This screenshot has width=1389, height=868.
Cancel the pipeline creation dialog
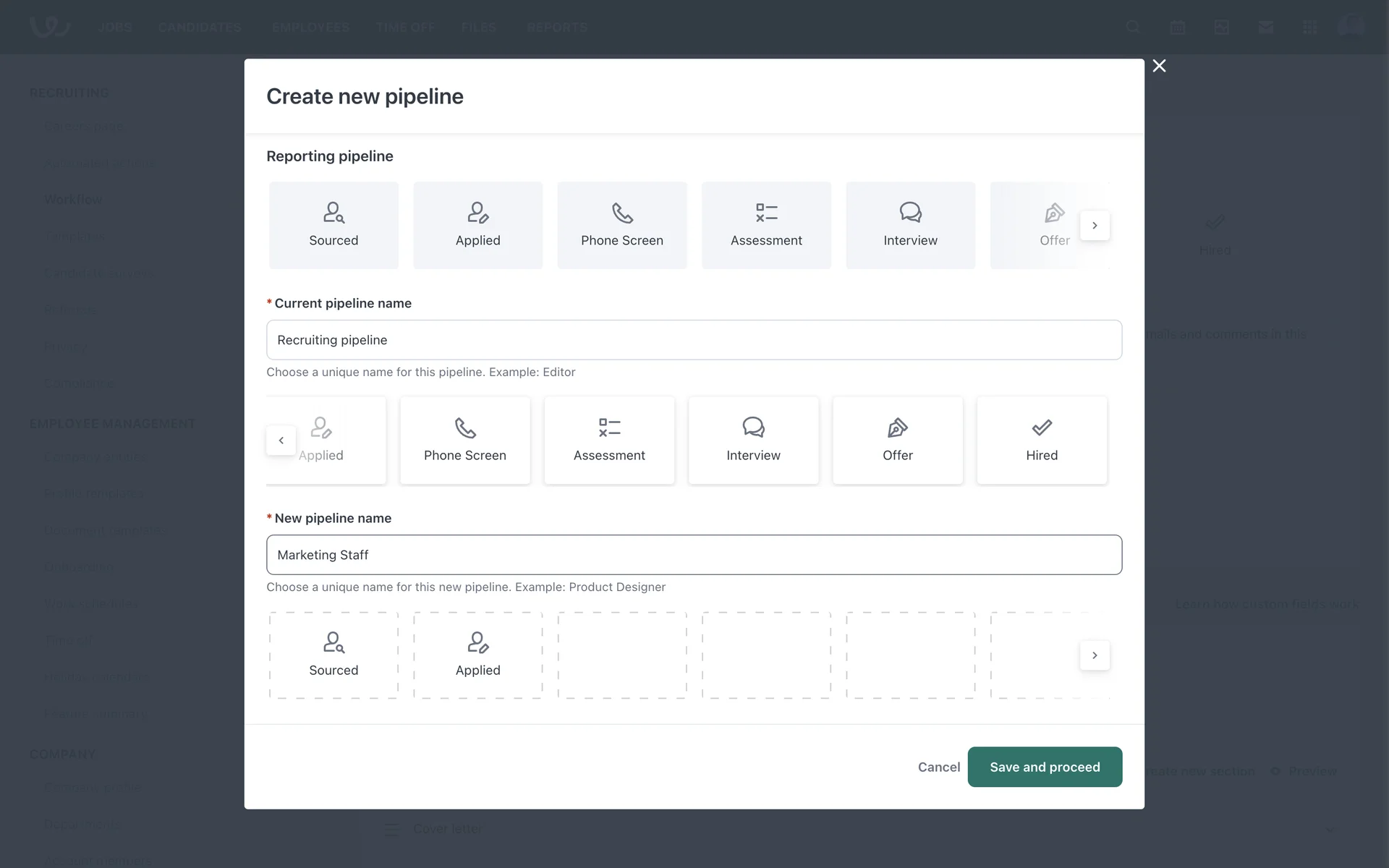938,767
